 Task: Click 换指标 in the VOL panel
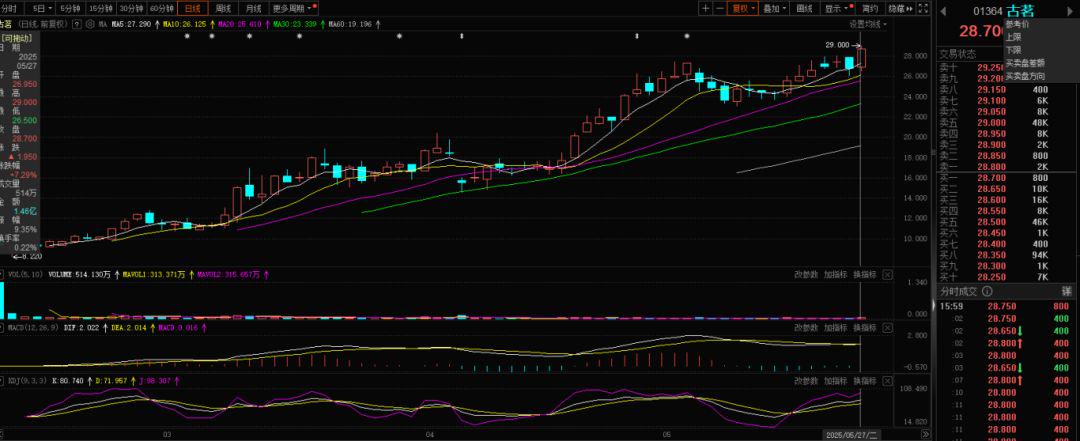864,274
